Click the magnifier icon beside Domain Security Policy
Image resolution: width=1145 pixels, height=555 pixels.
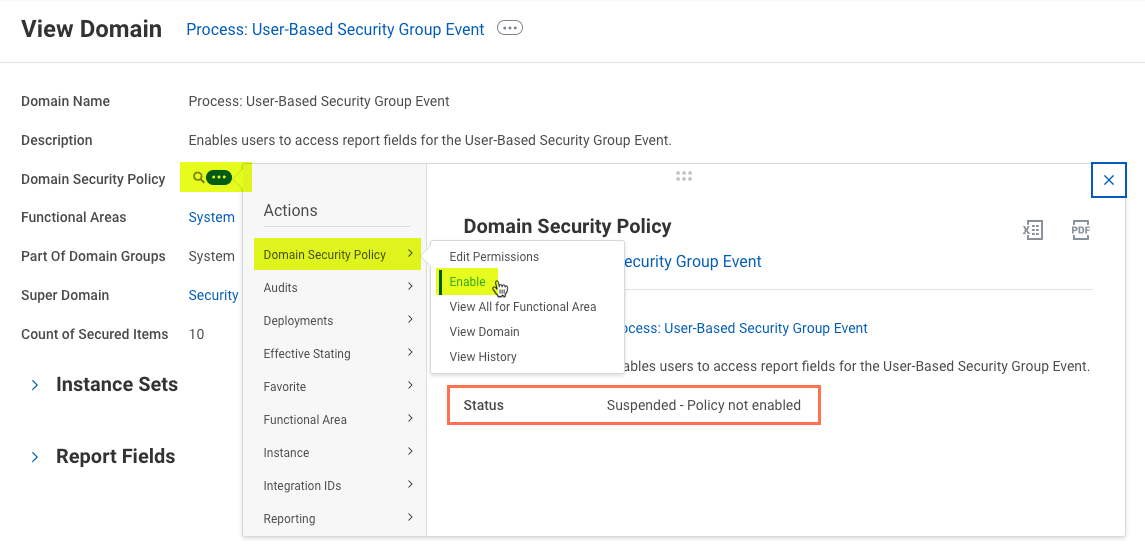198,178
